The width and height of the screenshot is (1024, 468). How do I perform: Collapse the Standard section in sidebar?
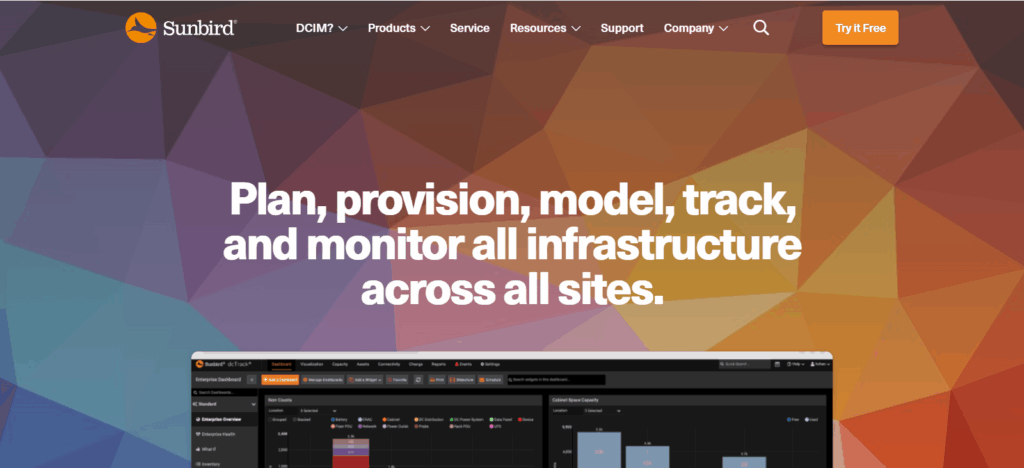point(253,404)
